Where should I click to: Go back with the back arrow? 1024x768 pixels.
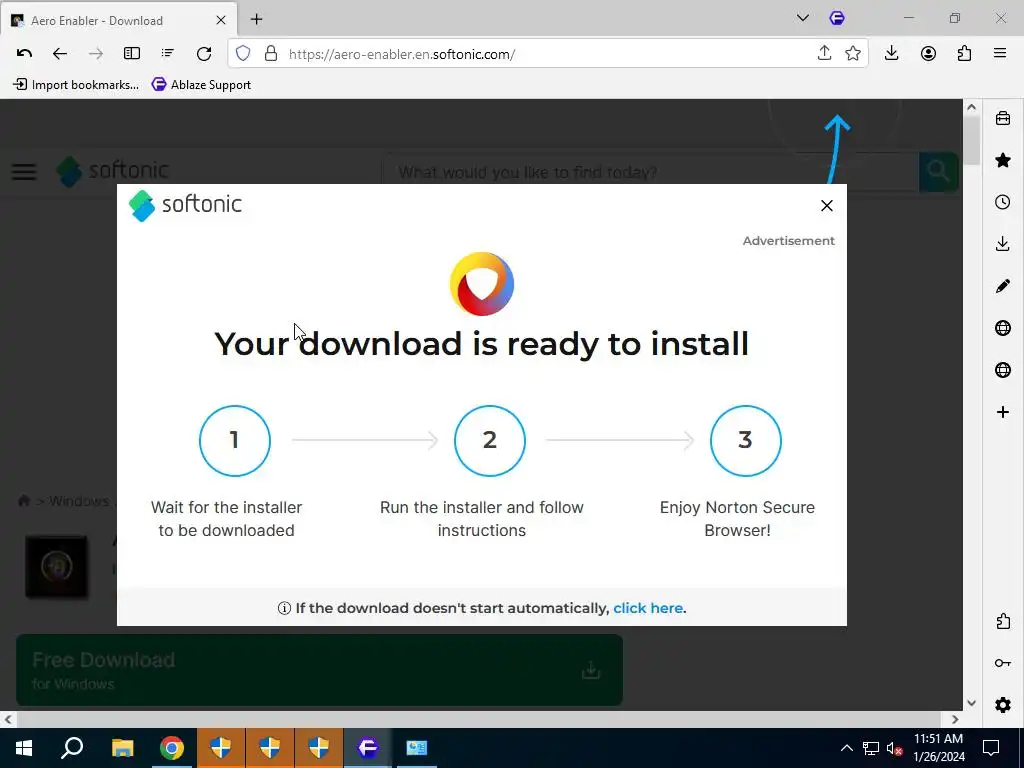tap(59, 54)
